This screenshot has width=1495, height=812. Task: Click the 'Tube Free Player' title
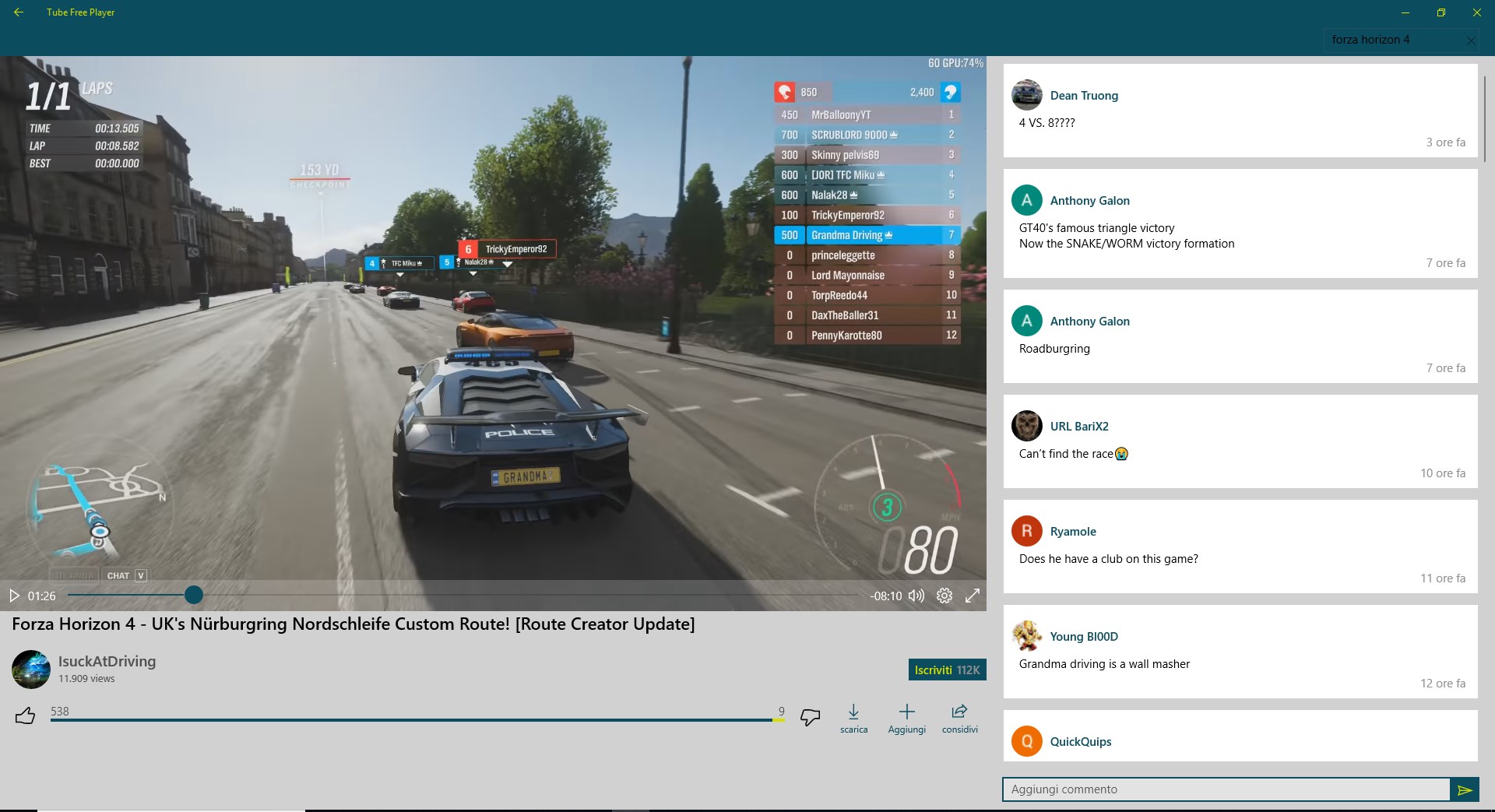(80, 12)
